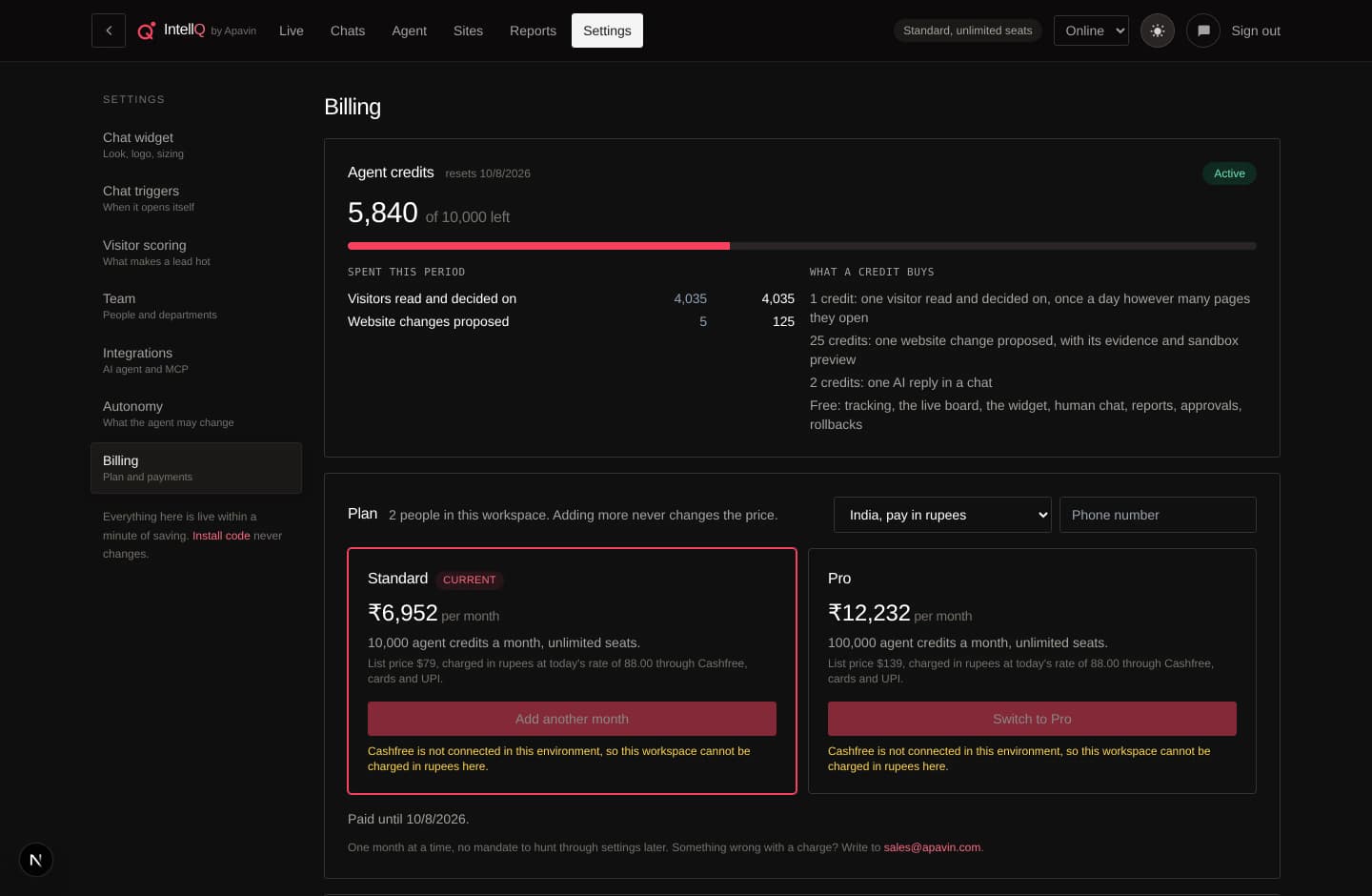
Task: Switch to the Agent tab
Action: tap(410, 31)
